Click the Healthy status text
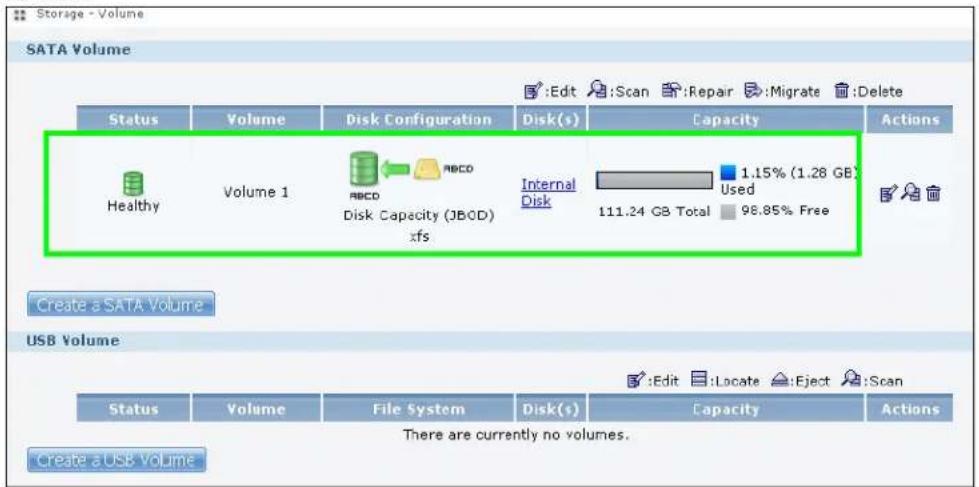Viewport: 979px width, 487px height. point(133,206)
